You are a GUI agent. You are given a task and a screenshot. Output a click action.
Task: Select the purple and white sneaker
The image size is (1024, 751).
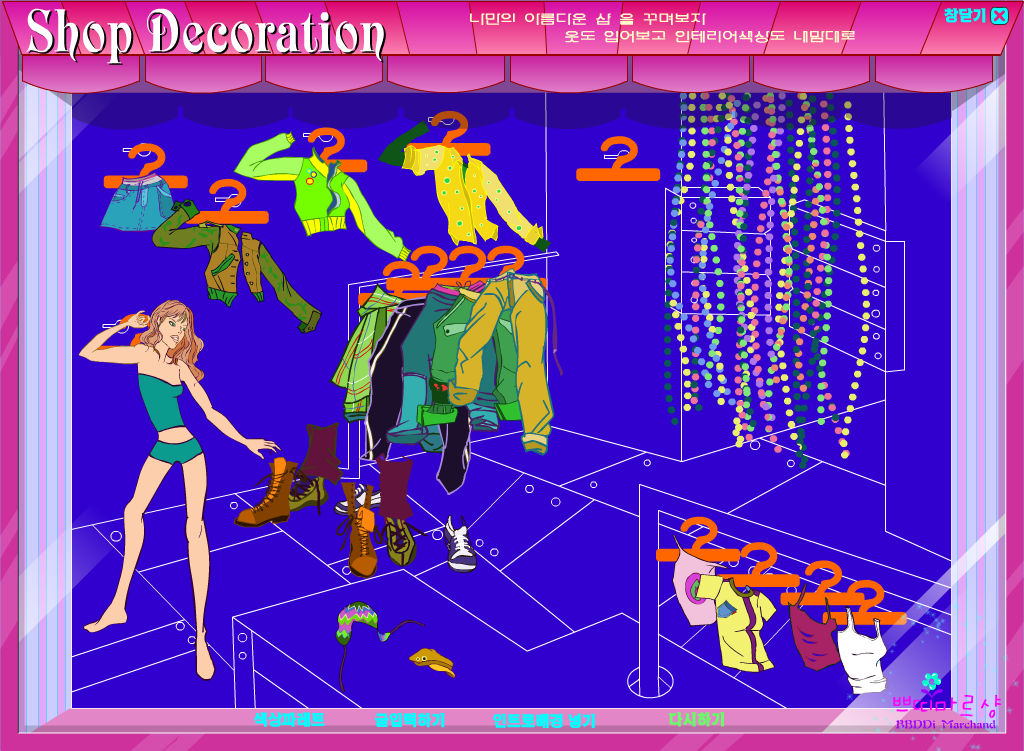tap(461, 545)
